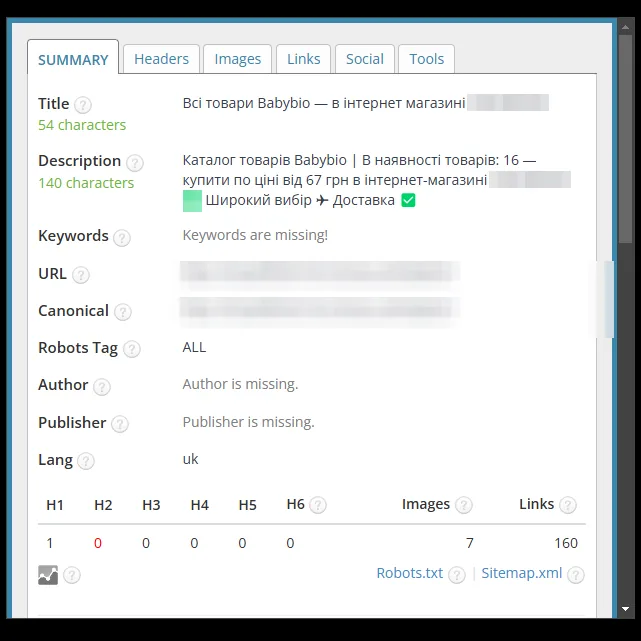Click the Images count value 7

470,543
